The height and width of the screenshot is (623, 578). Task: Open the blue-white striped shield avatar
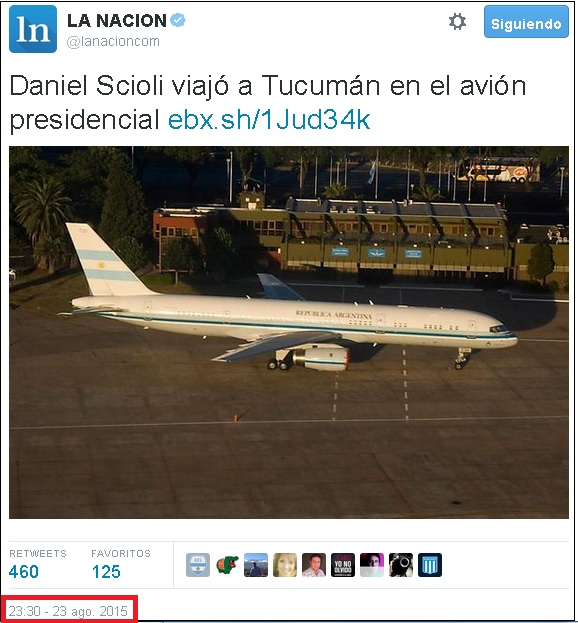coord(430,565)
